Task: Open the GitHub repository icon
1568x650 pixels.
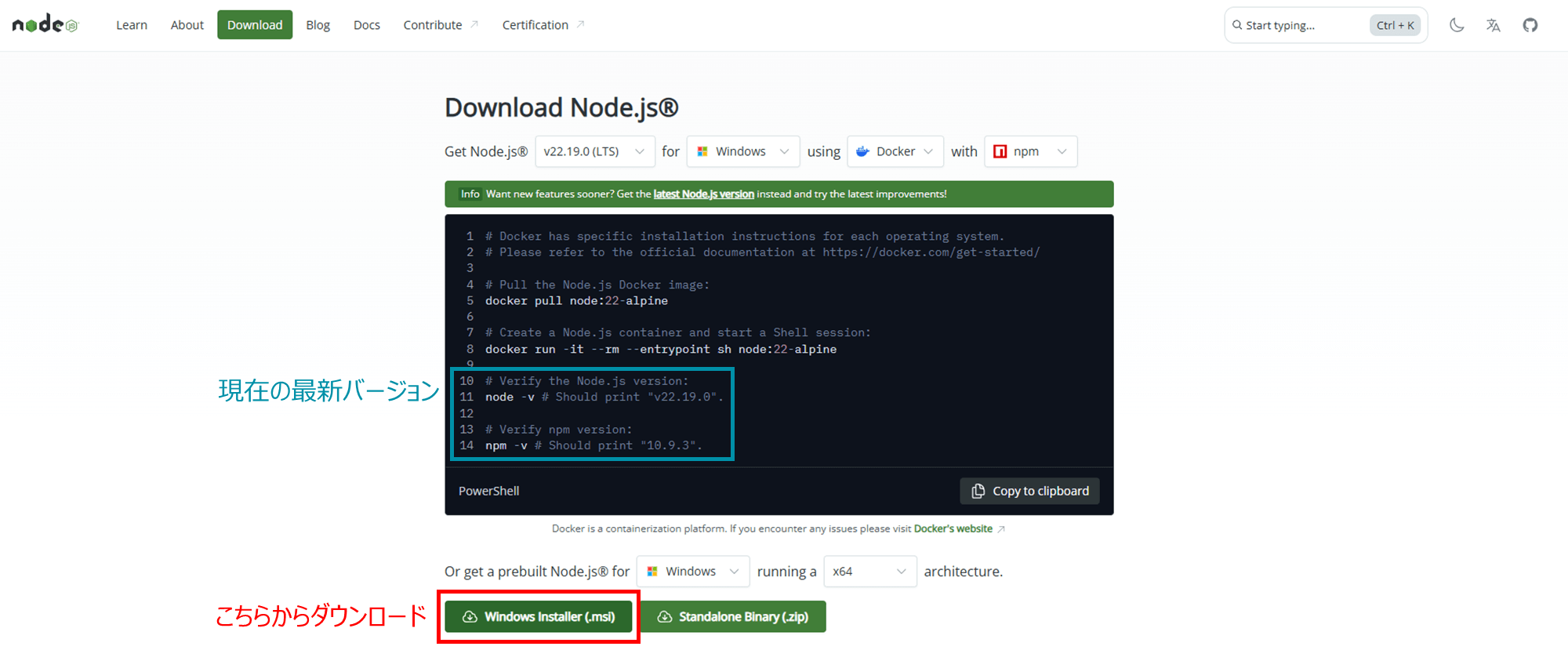Action: [x=1530, y=25]
